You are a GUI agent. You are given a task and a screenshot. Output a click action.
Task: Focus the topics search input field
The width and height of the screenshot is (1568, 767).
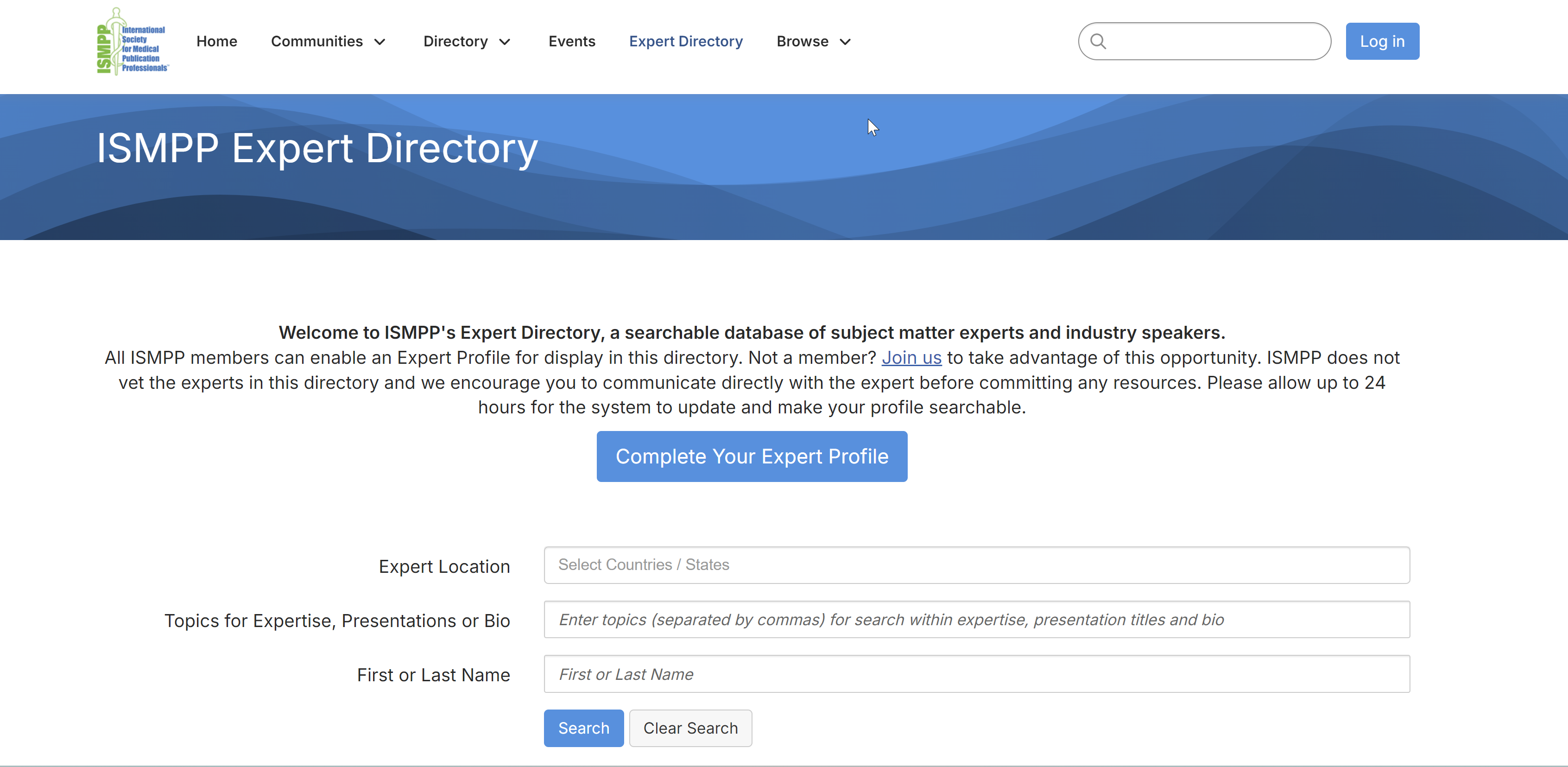[x=976, y=619]
